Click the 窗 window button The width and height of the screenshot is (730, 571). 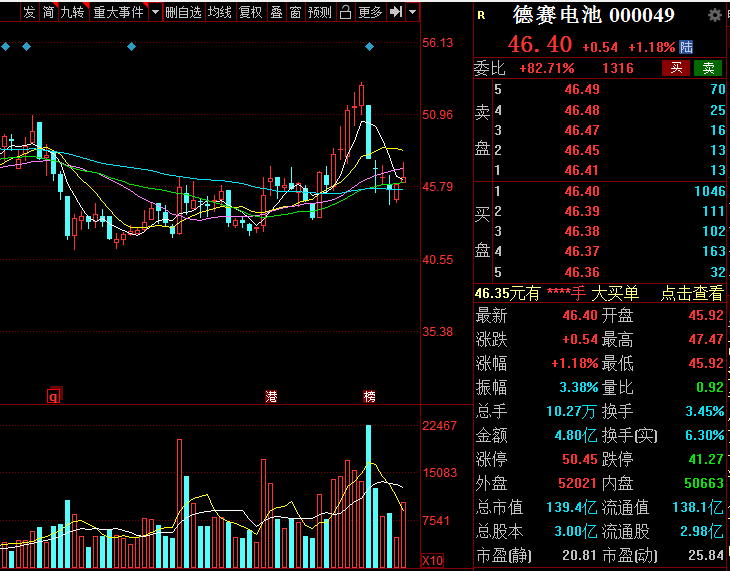tap(295, 12)
